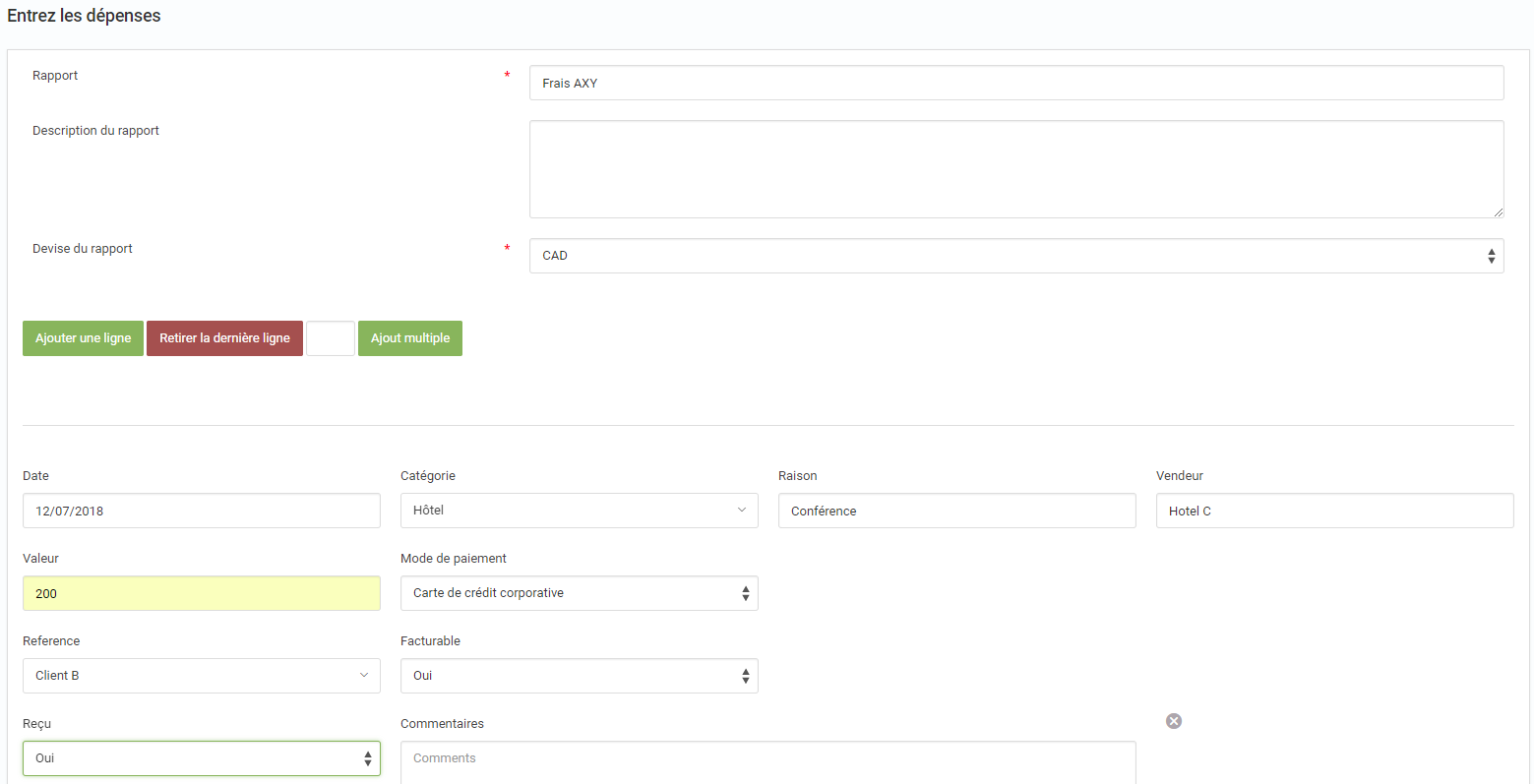1534x784 pixels.
Task: Click the Description du rapport text area
Action: (1016, 169)
